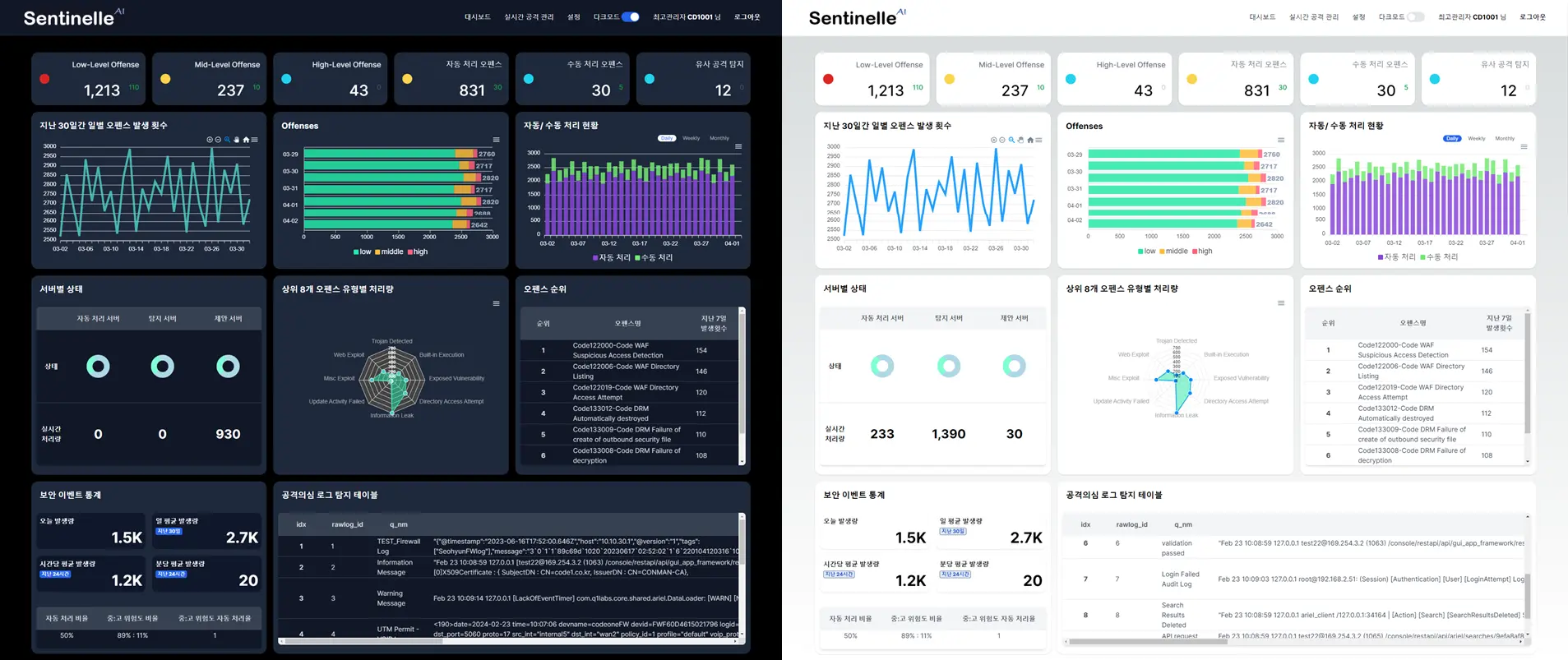Toggle 'low' legend series in dark Offenses chart
This screenshot has height=660, width=1568.
point(362,252)
